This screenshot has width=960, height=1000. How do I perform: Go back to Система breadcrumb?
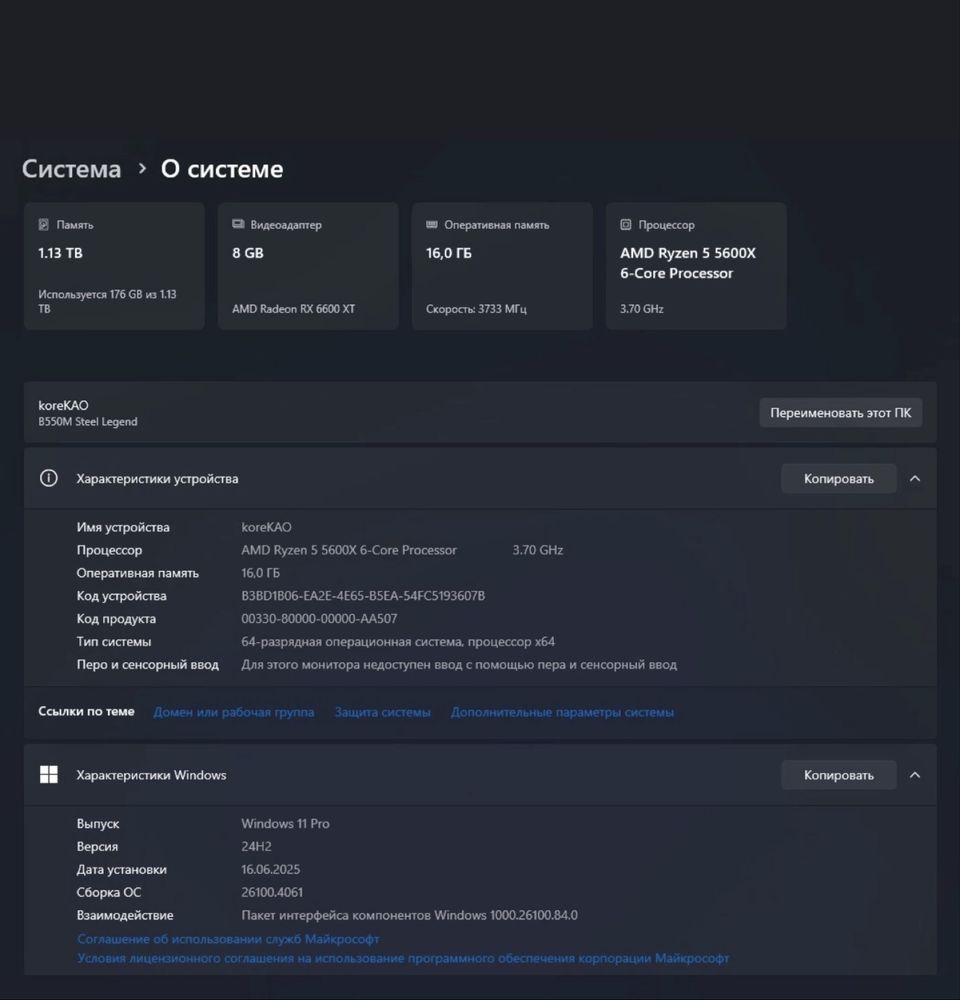(x=71, y=169)
